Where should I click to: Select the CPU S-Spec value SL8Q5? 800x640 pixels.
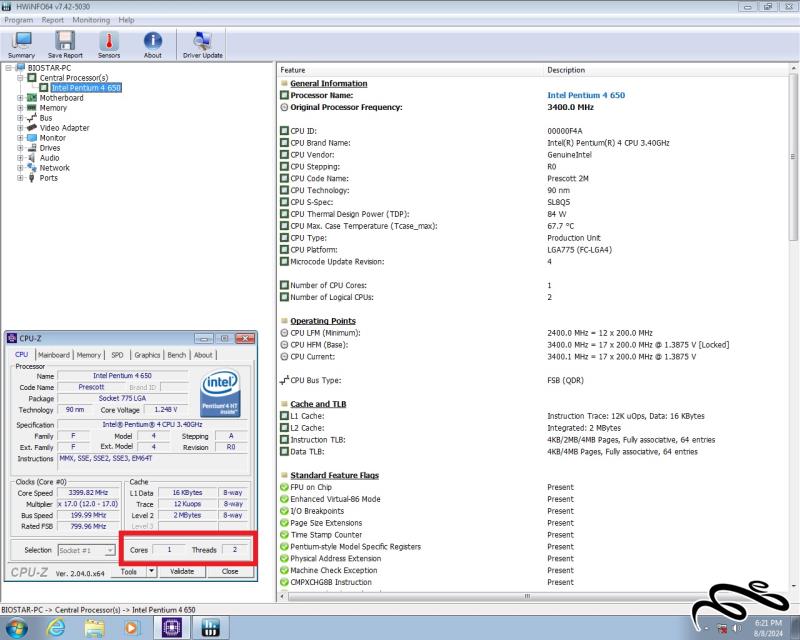click(x=558, y=202)
